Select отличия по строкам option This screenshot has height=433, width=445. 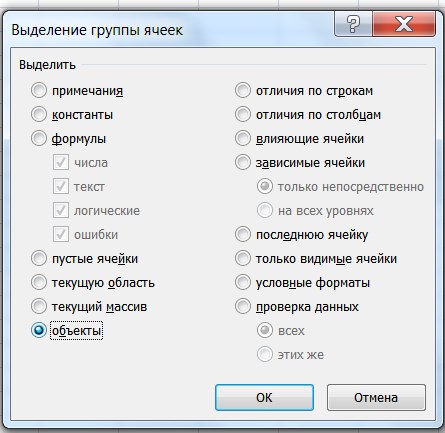(x=243, y=90)
